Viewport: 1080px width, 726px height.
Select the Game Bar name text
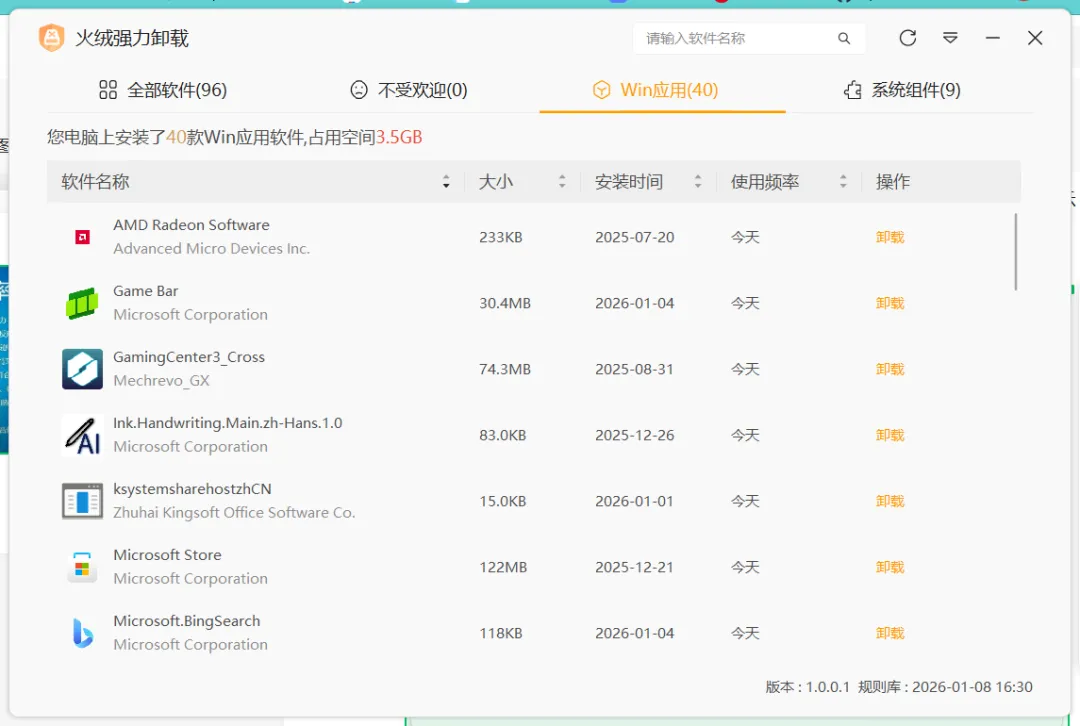click(x=145, y=291)
